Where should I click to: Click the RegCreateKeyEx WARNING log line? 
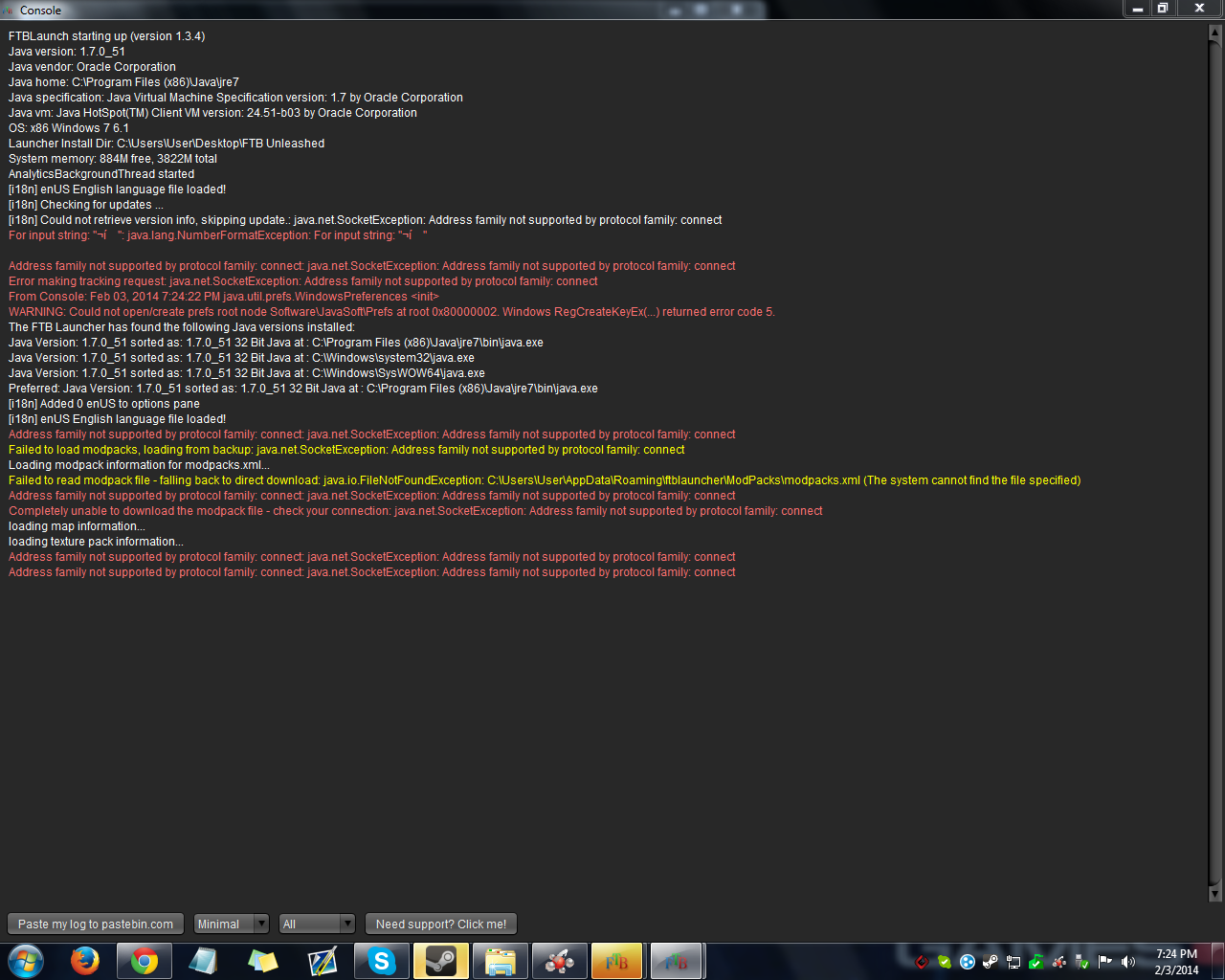(392, 312)
